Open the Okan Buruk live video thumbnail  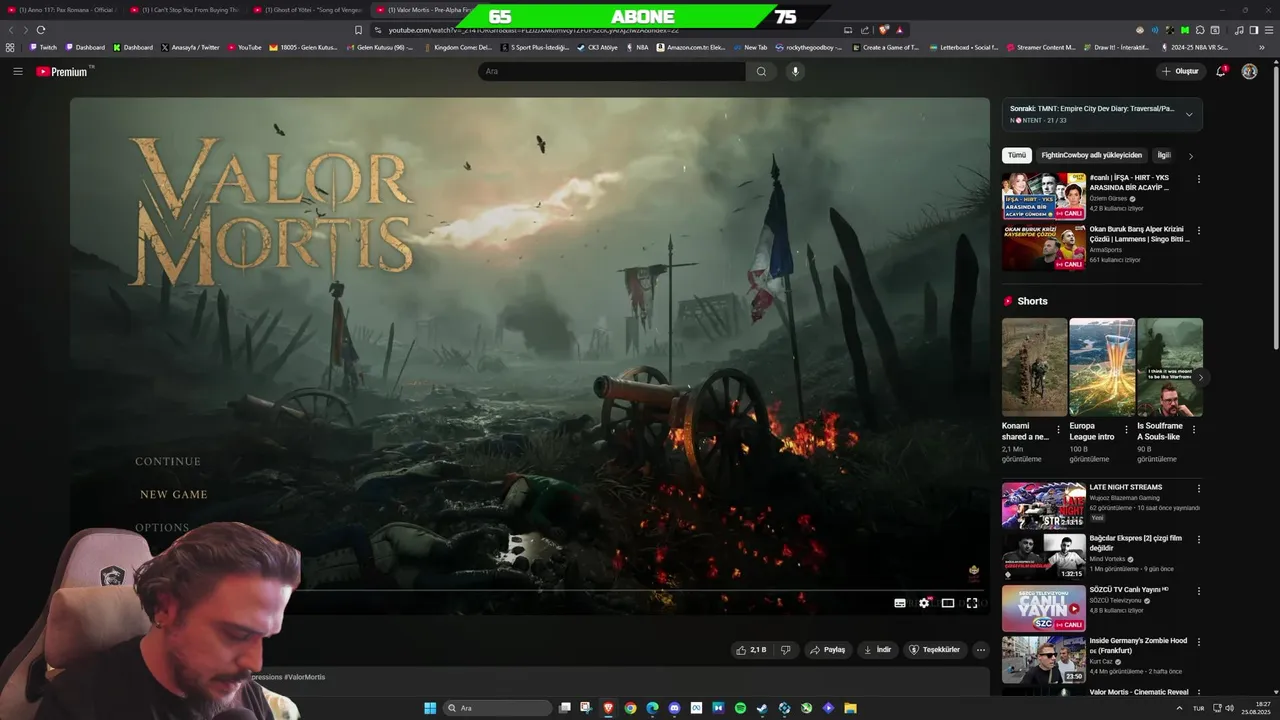coord(1044,247)
